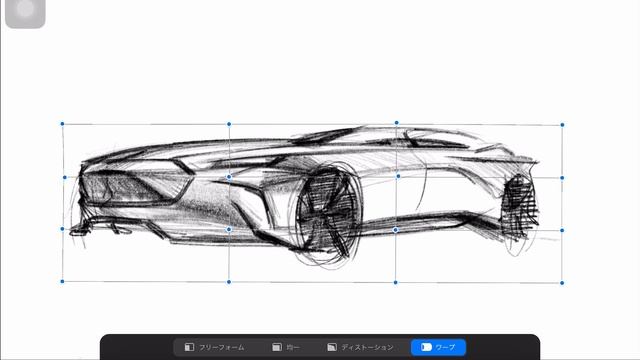Screen dimensions: 640x360
Task: Click left edge warp node beside front bumper
Action: pyautogui.click(x=62, y=229)
